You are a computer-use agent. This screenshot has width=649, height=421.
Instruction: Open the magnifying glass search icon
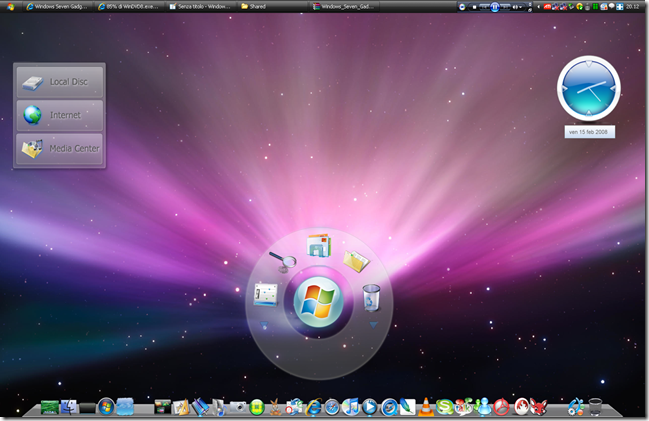(282, 262)
